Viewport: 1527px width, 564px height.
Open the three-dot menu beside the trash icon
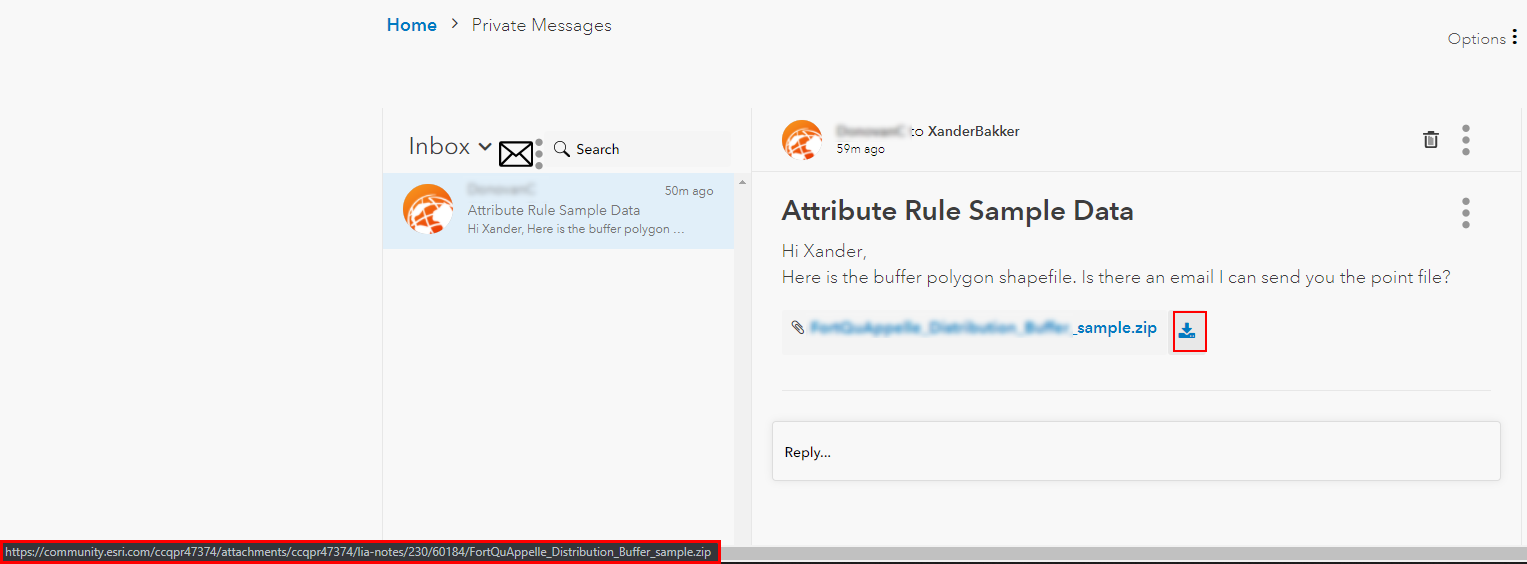click(x=1466, y=140)
